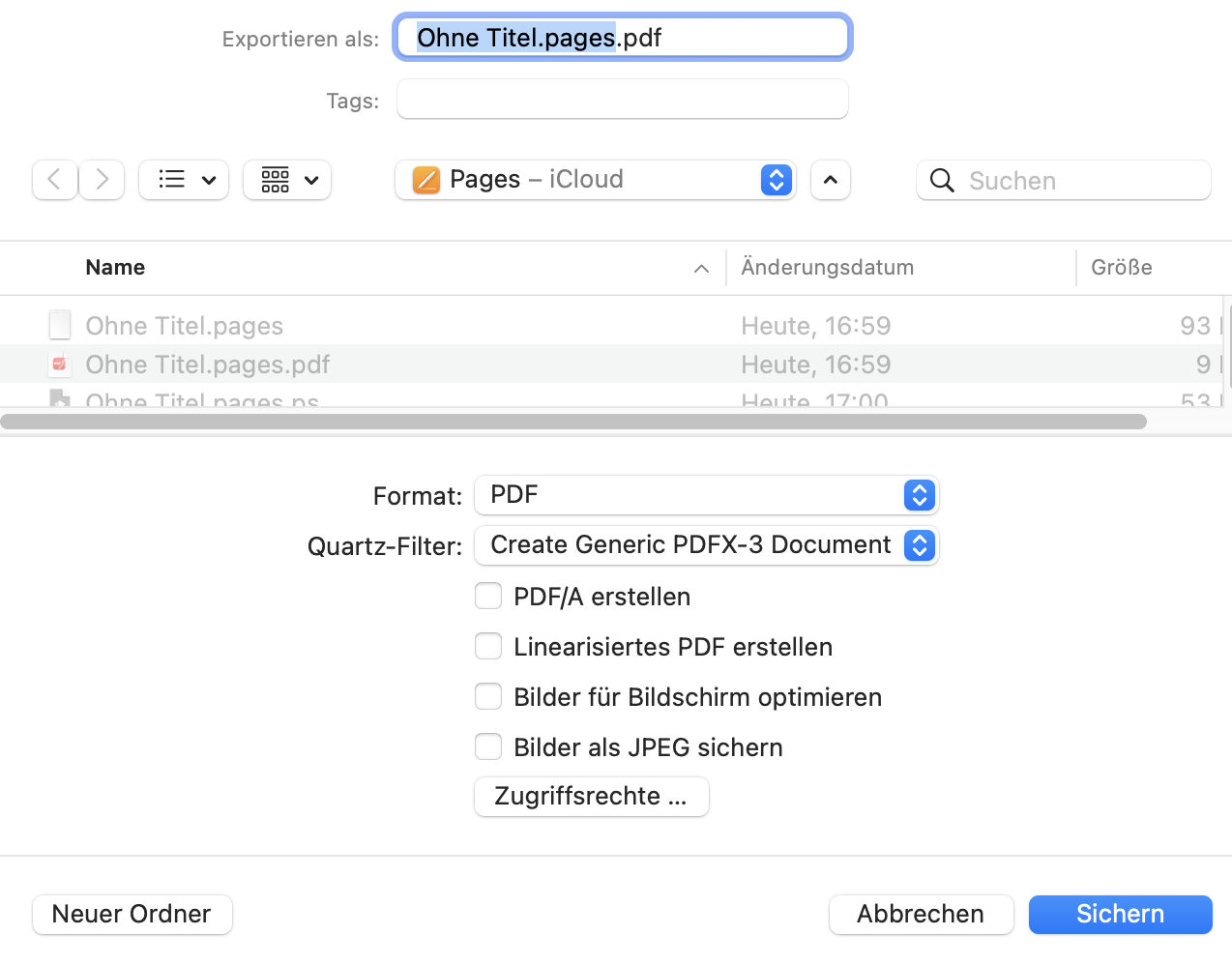
Task: Click the magnifying glass search icon
Action: click(942, 181)
